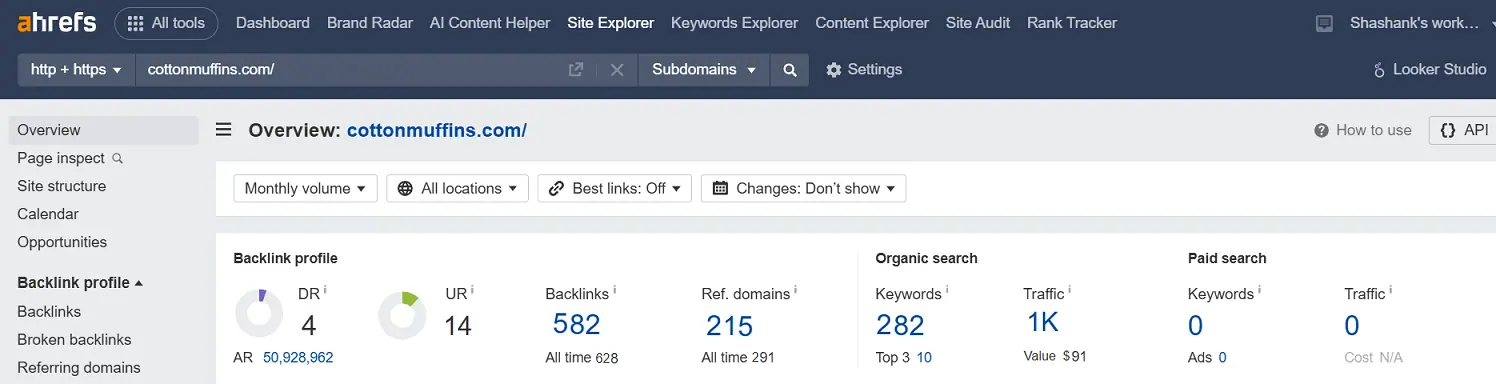This screenshot has width=1496, height=384.
Task: Toggle the sidebar hamburger menu
Action: [x=224, y=130]
